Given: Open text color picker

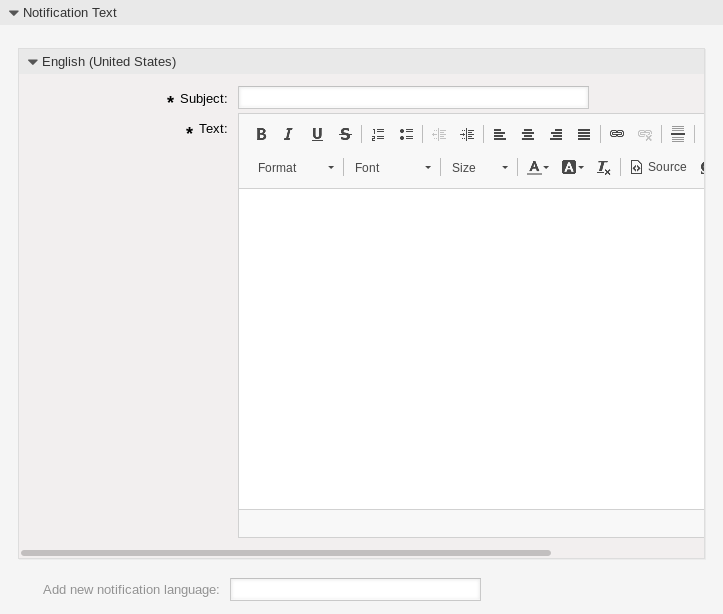Looking at the screenshot, I should (x=538, y=167).
